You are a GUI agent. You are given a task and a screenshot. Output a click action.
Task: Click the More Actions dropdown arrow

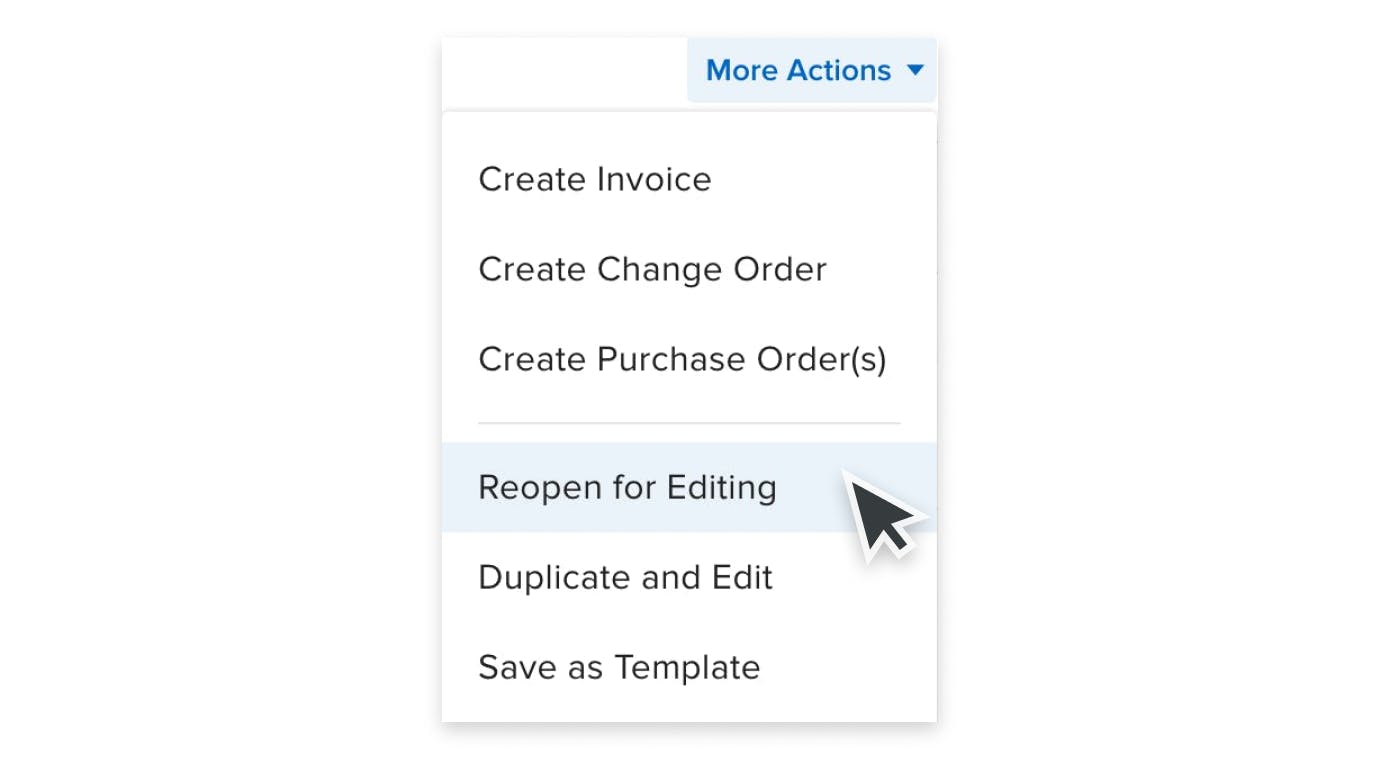(915, 70)
